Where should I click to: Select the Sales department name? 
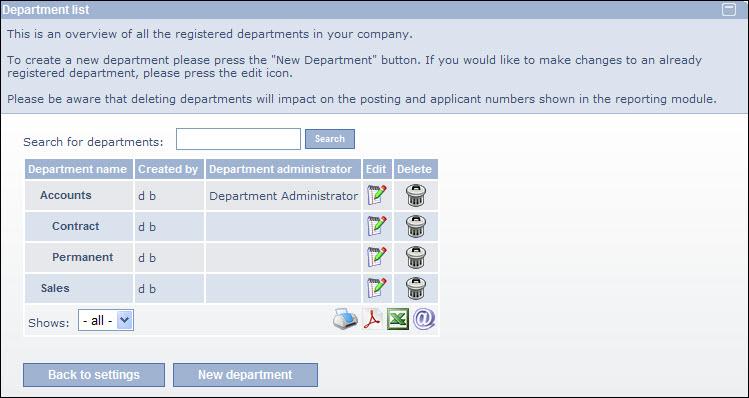click(55, 289)
